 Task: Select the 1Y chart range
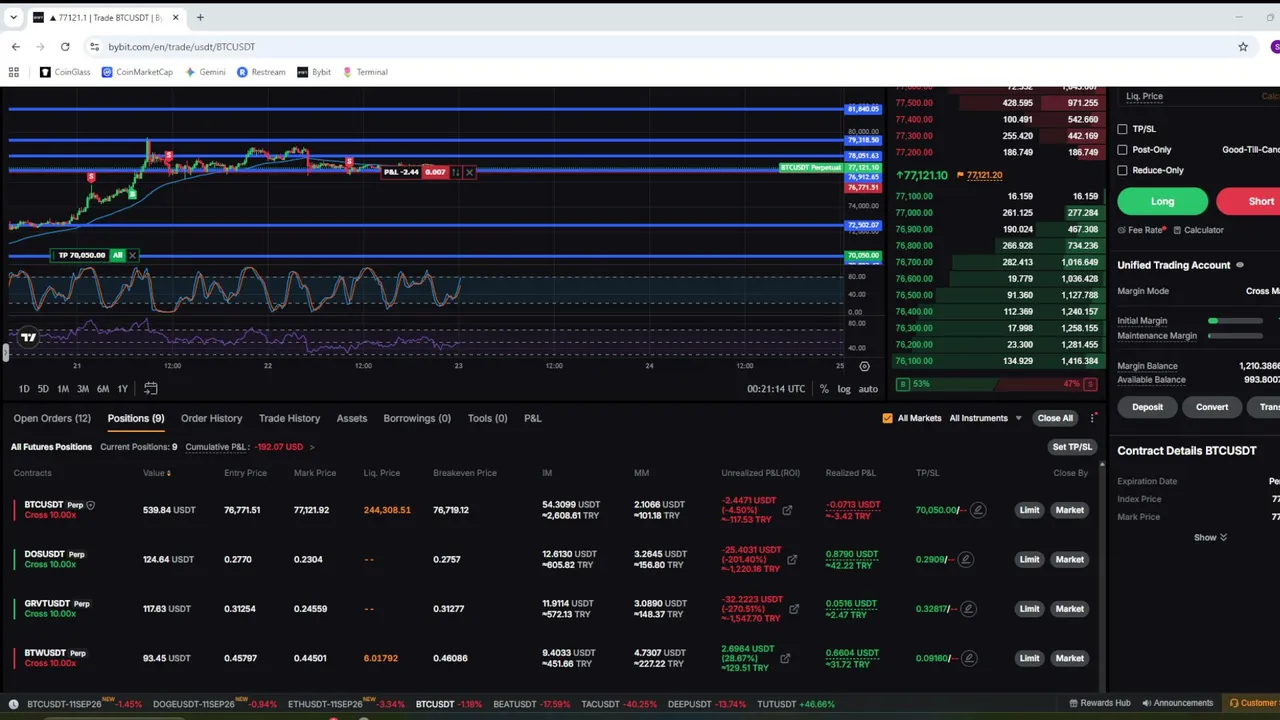click(x=122, y=389)
